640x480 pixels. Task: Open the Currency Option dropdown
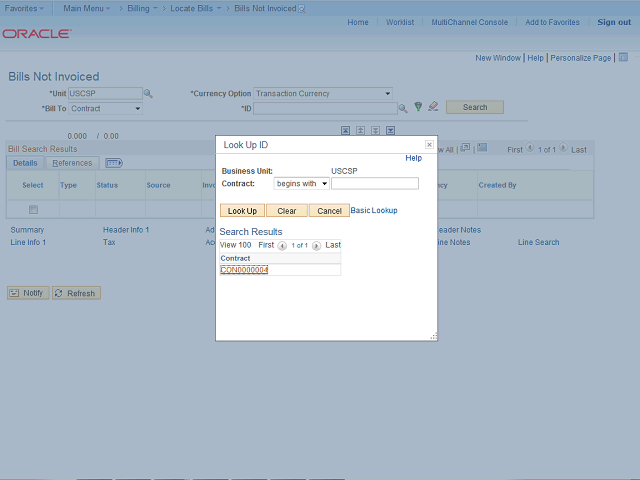coord(323,93)
